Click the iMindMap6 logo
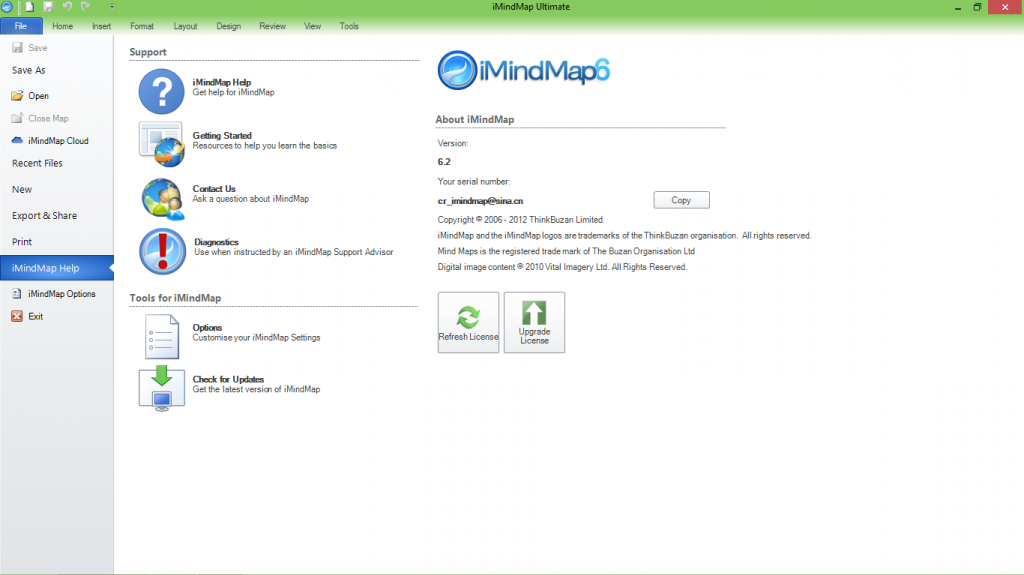1024x575 pixels. pyautogui.click(x=523, y=70)
